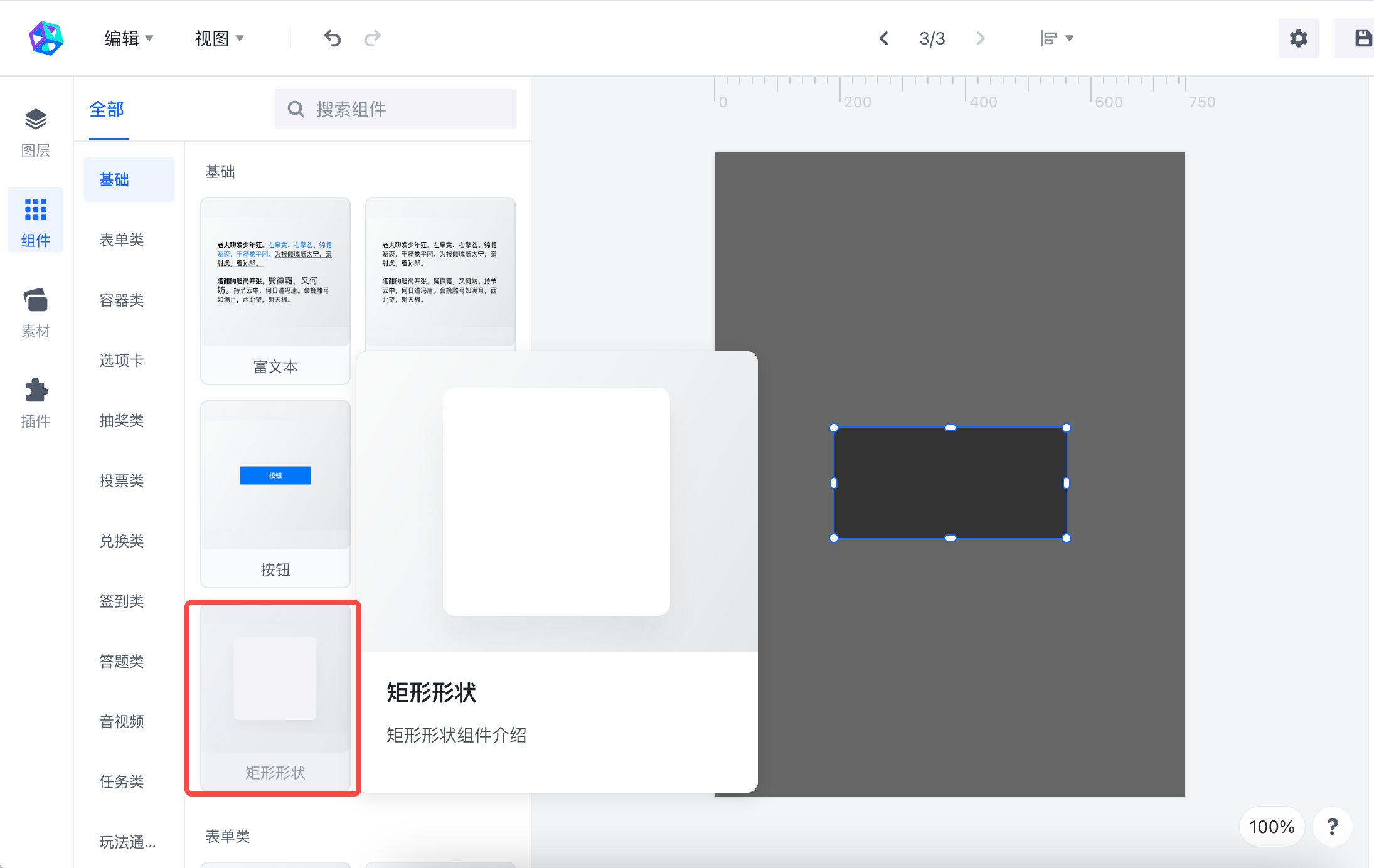Click the 按钮 component card
The width and height of the screenshot is (1374, 868).
click(275, 494)
